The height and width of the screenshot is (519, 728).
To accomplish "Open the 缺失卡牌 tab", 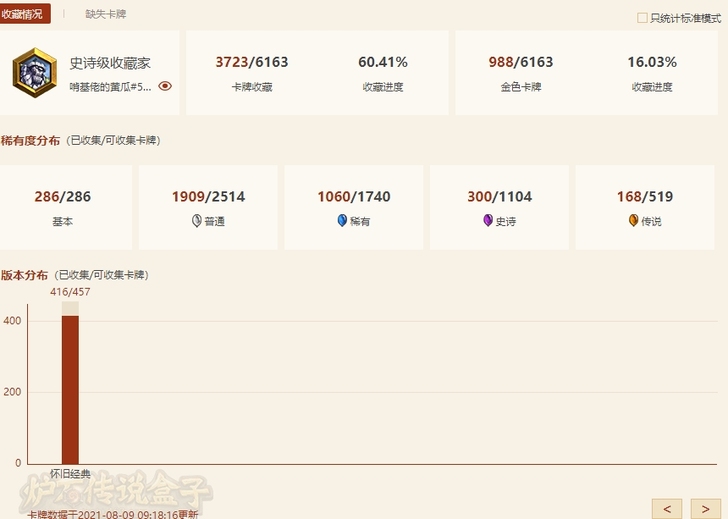I will coord(106,14).
